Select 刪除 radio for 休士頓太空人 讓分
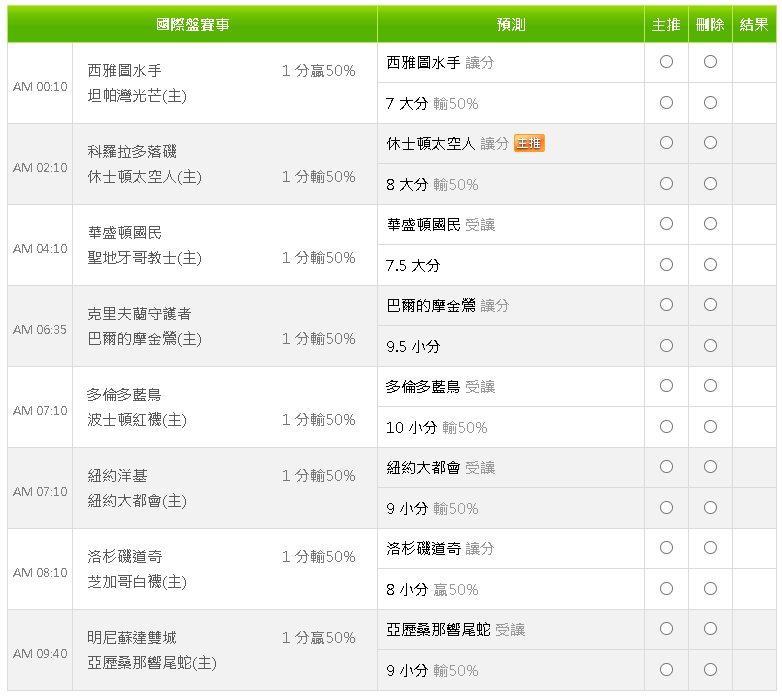This screenshot has height=696, width=782. [710, 143]
